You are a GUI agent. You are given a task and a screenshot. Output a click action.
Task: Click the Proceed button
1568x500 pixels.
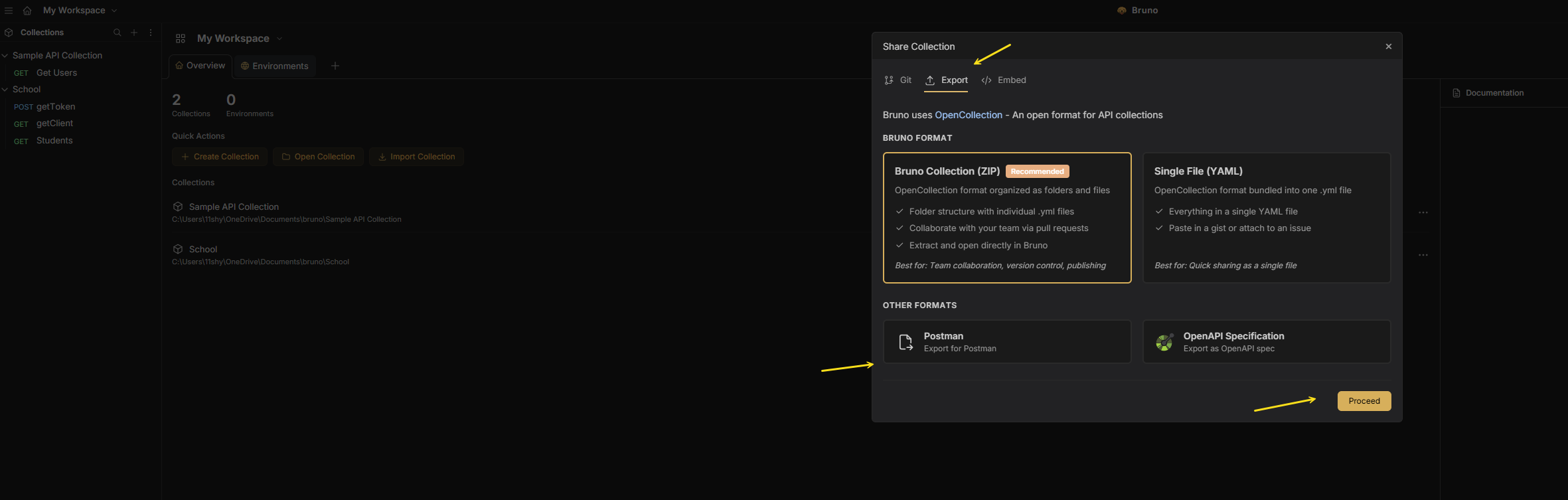click(x=1364, y=401)
